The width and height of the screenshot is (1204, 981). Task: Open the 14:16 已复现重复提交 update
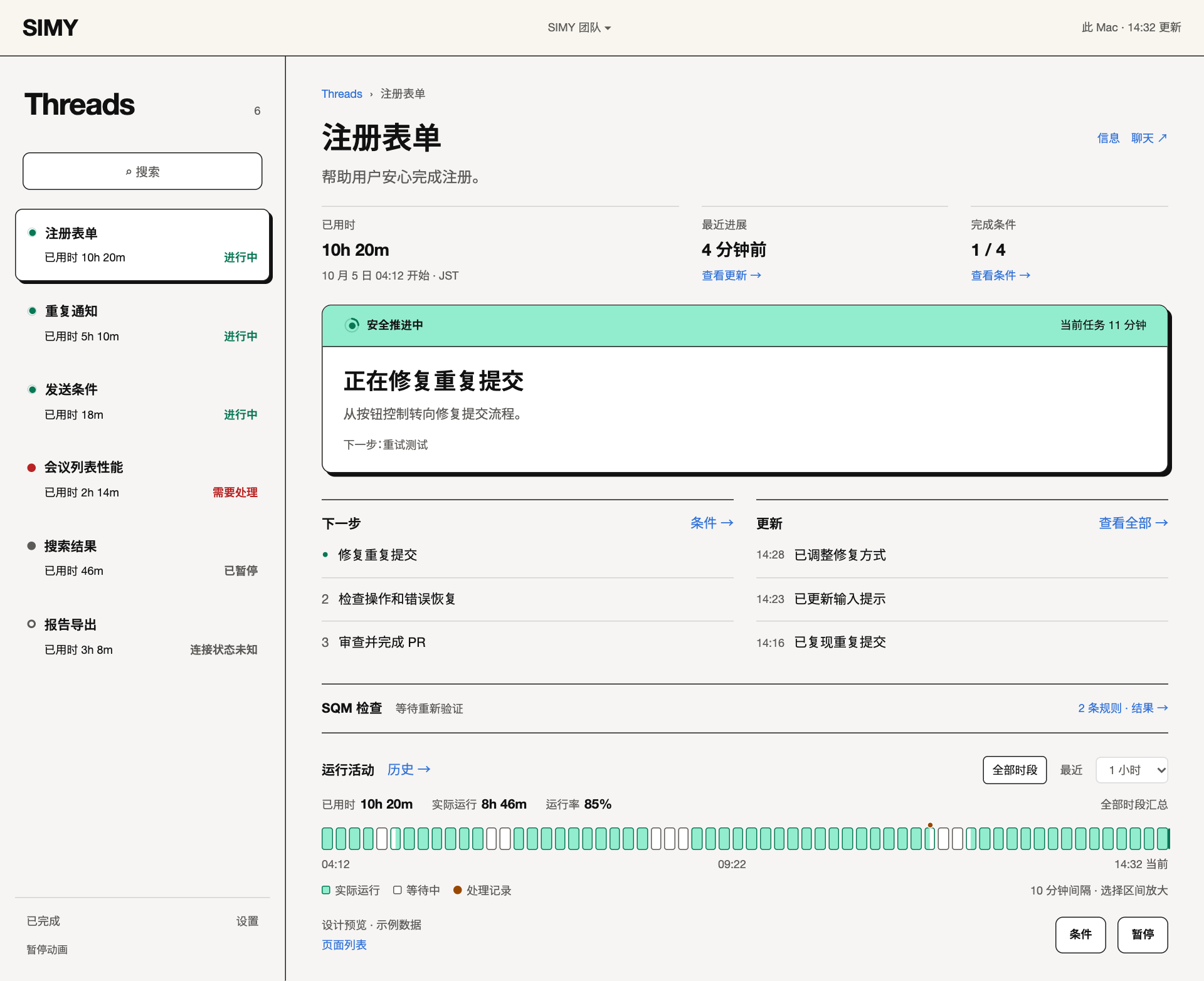962,642
